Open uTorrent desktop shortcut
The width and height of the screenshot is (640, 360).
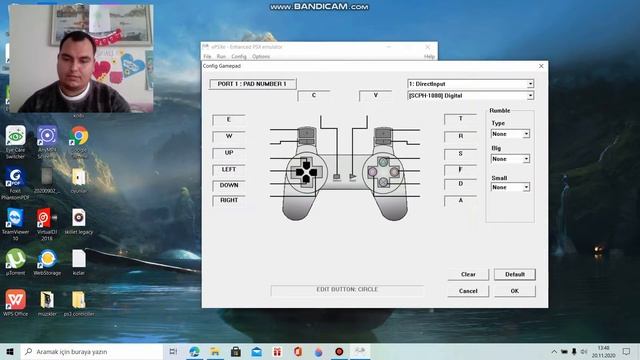click(x=16, y=262)
